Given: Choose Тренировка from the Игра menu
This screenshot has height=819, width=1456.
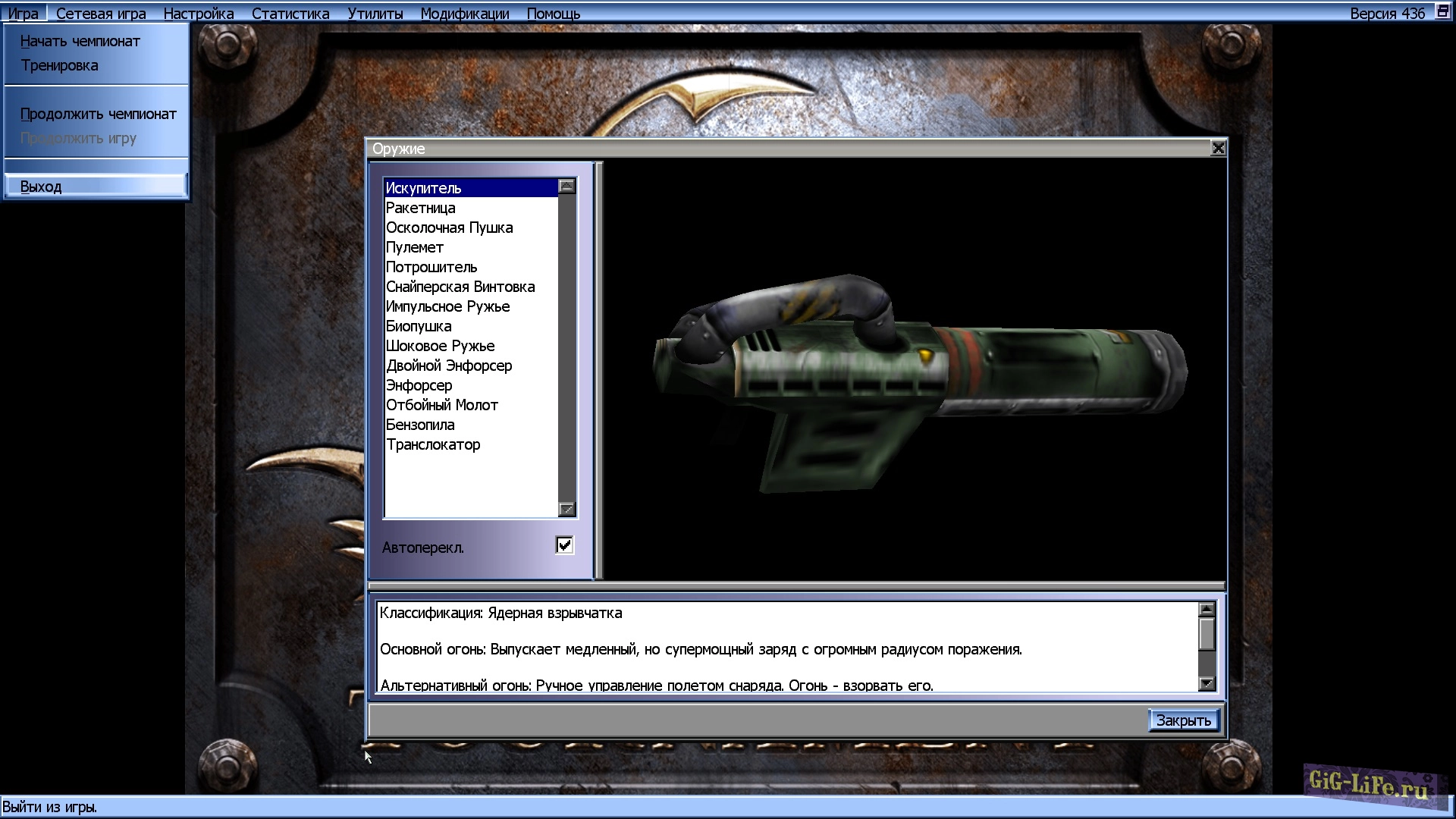Looking at the screenshot, I should point(59,65).
